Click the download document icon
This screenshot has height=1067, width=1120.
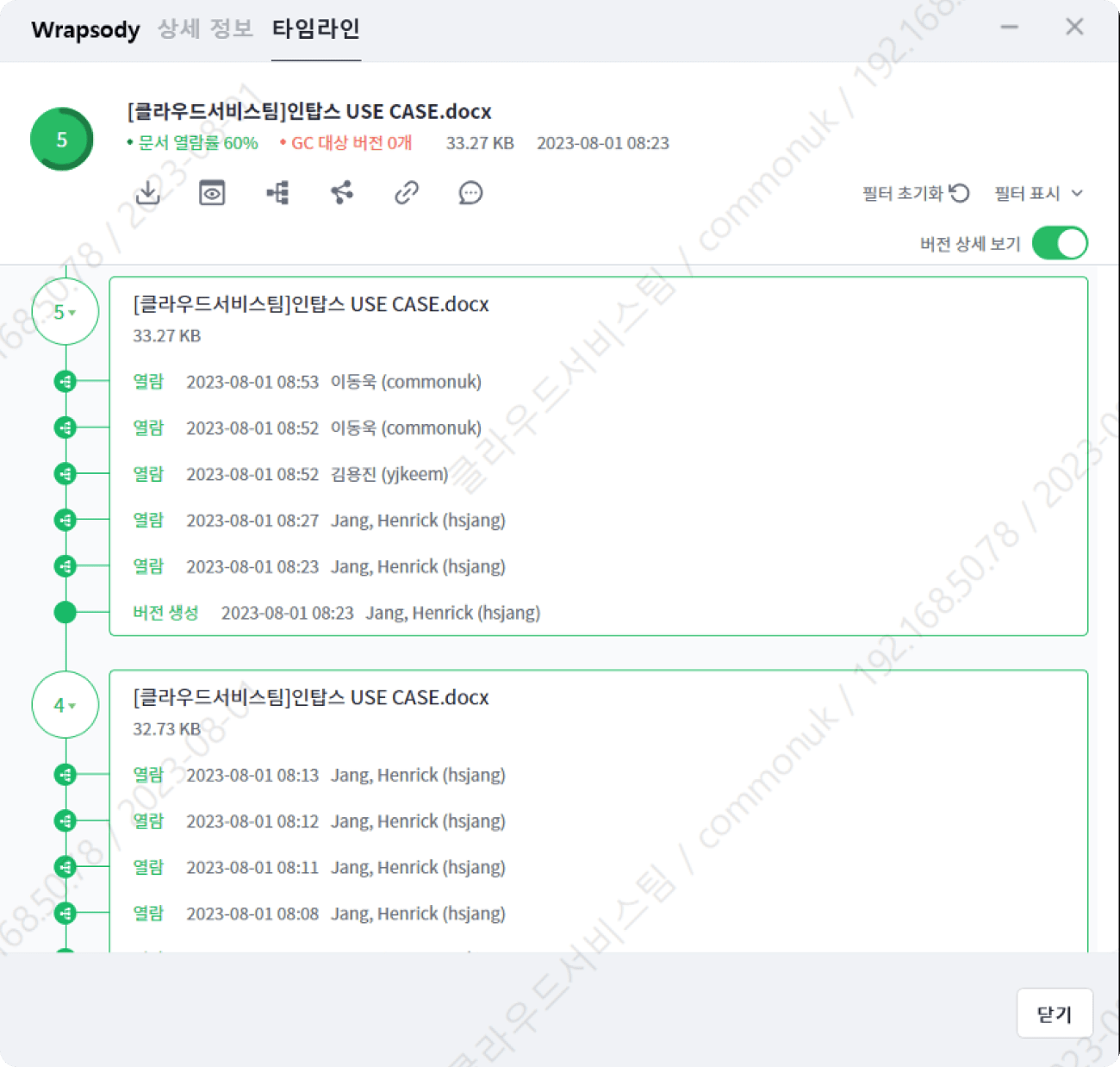tap(148, 192)
